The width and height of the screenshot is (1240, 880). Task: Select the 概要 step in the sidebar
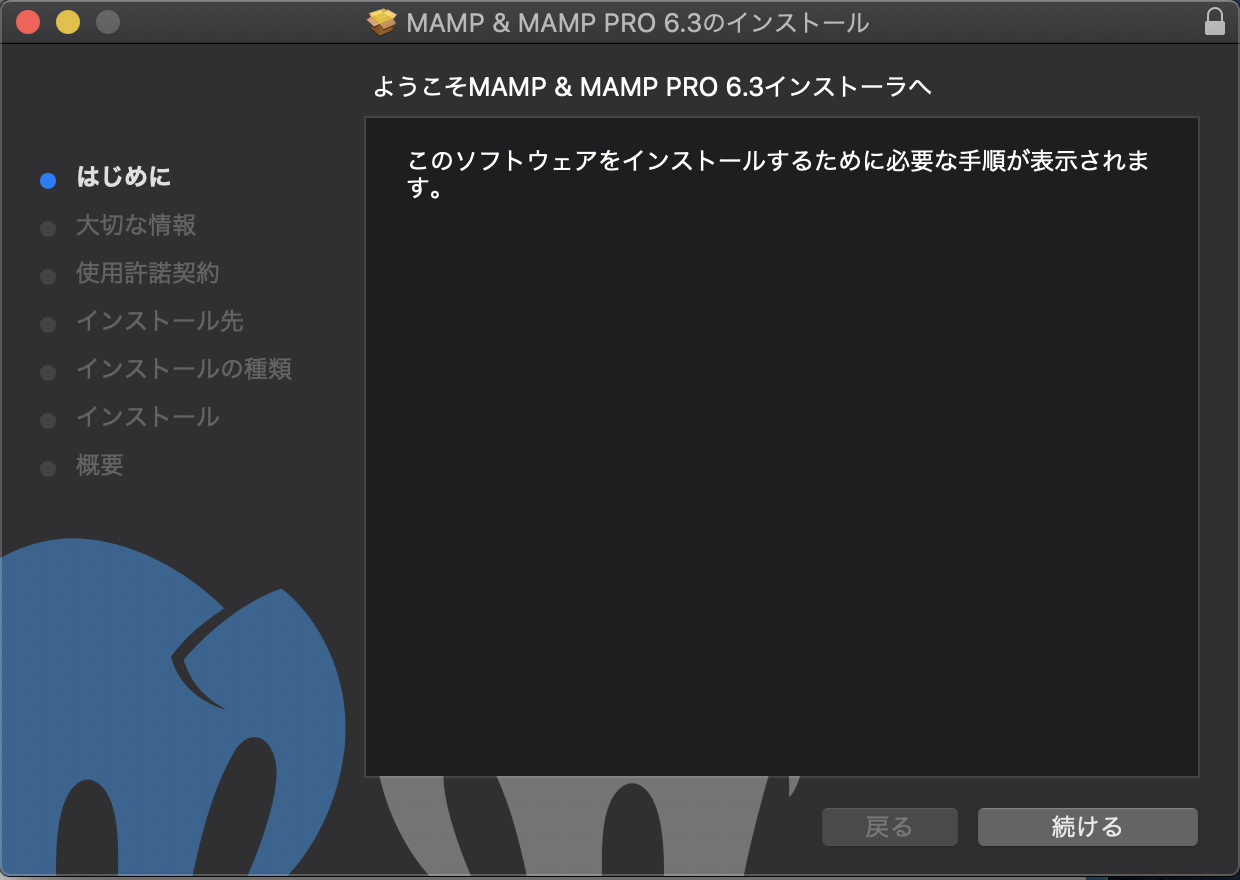(x=99, y=466)
